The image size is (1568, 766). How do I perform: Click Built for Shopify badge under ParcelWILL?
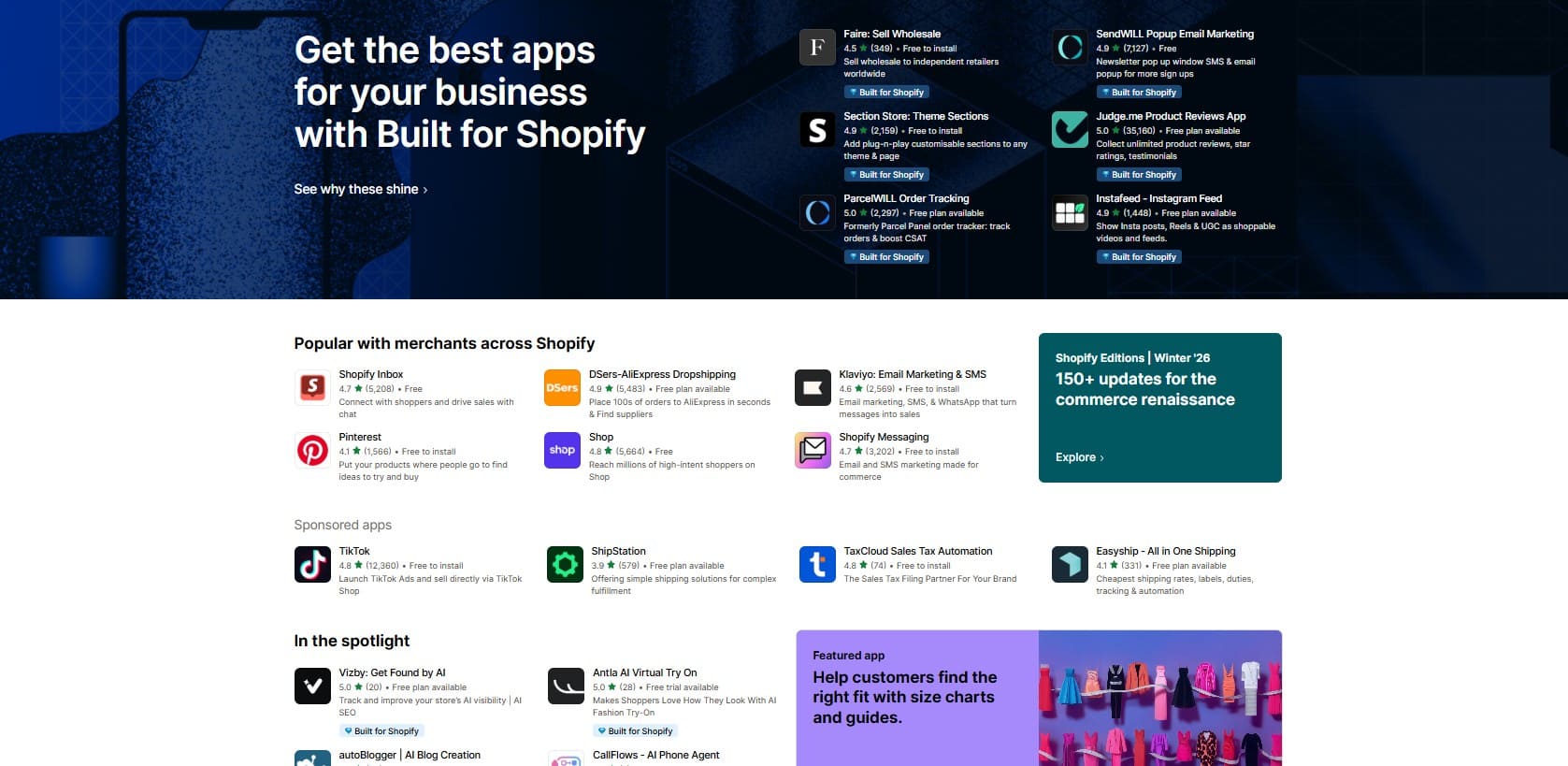point(886,256)
